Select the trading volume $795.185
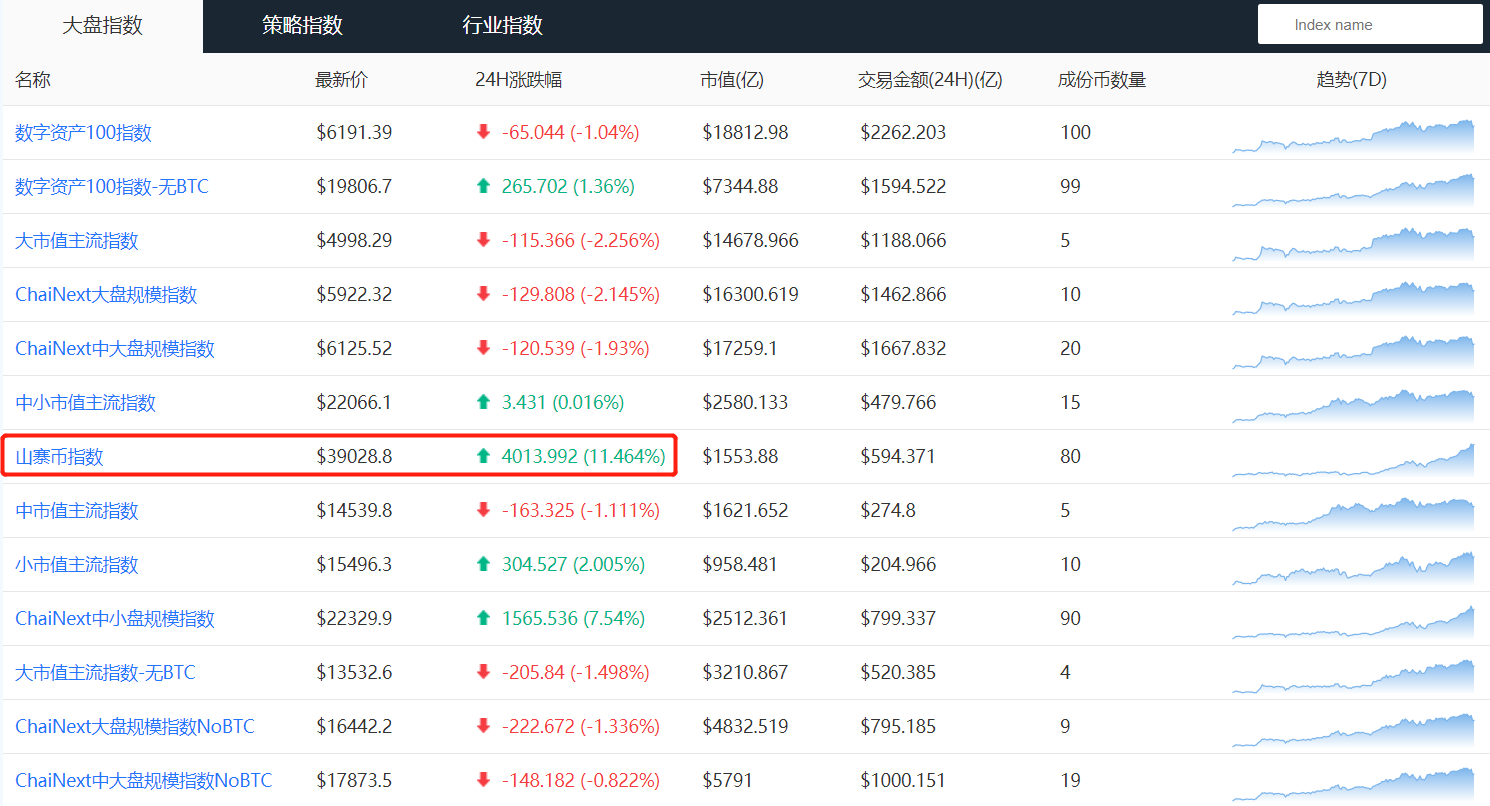Viewport: 1490px width, 806px height. pos(898,726)
